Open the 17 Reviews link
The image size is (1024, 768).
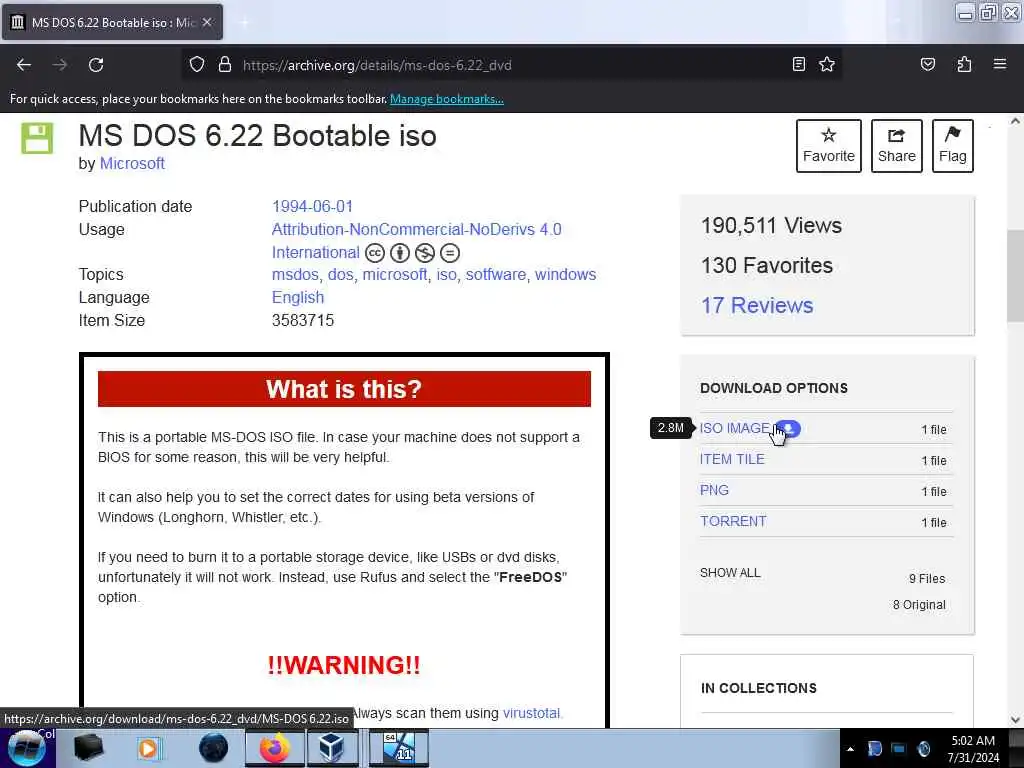pos(757,305)
